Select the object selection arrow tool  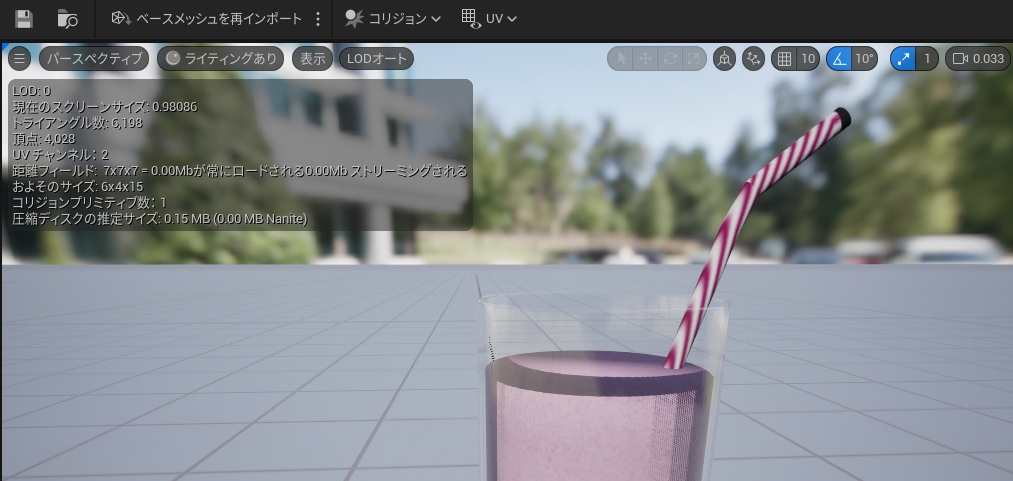[x=621, y=59]
